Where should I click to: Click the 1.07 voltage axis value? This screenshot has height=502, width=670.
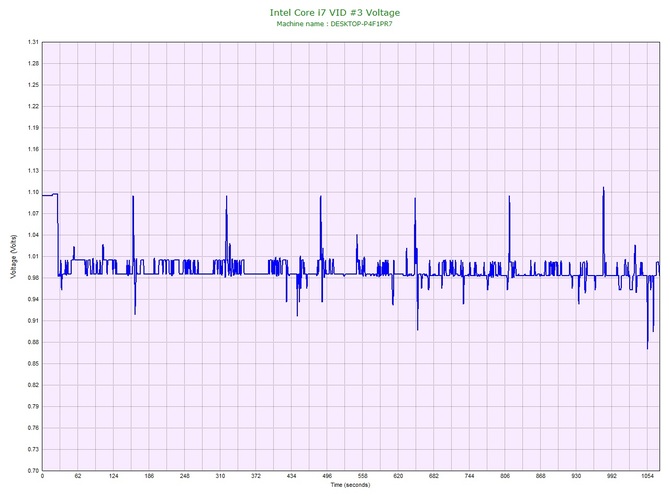[x=33, y=214]
